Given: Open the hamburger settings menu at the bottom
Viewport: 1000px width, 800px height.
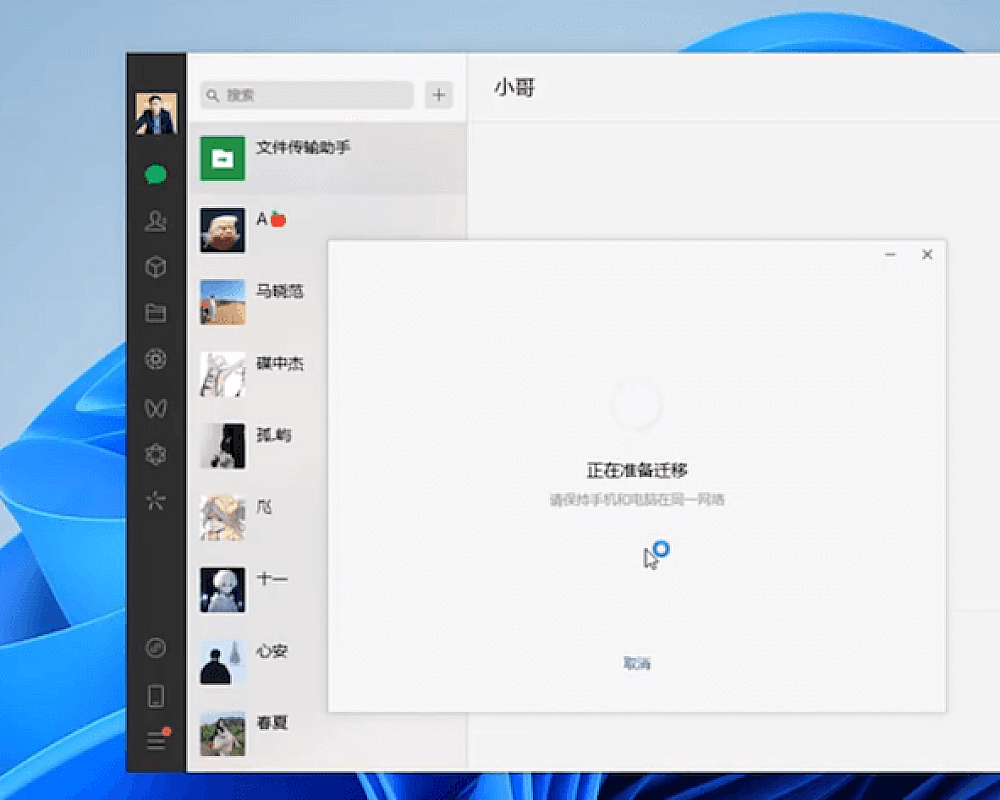Looking at the screenshot, I should [156, 741].
